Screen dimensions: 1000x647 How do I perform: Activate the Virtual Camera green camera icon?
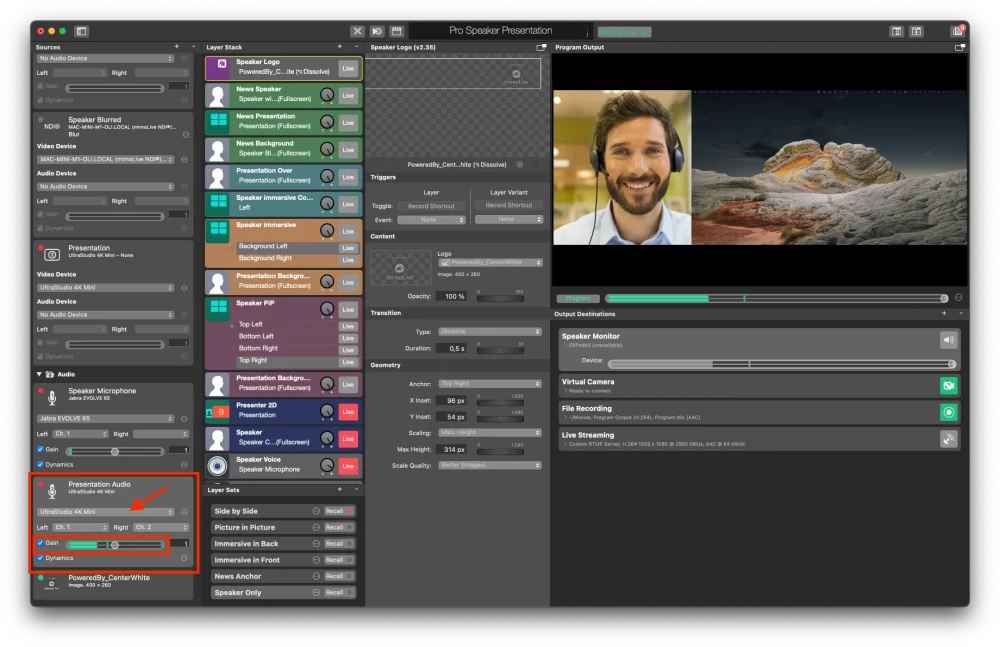pyautogui.click(x=948, y=385)
